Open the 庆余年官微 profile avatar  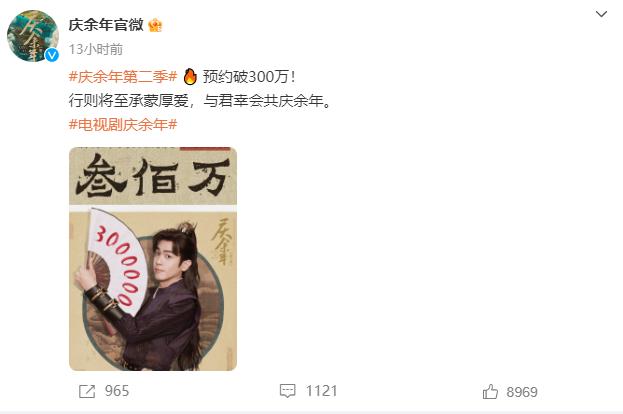(x=33, y=36)
